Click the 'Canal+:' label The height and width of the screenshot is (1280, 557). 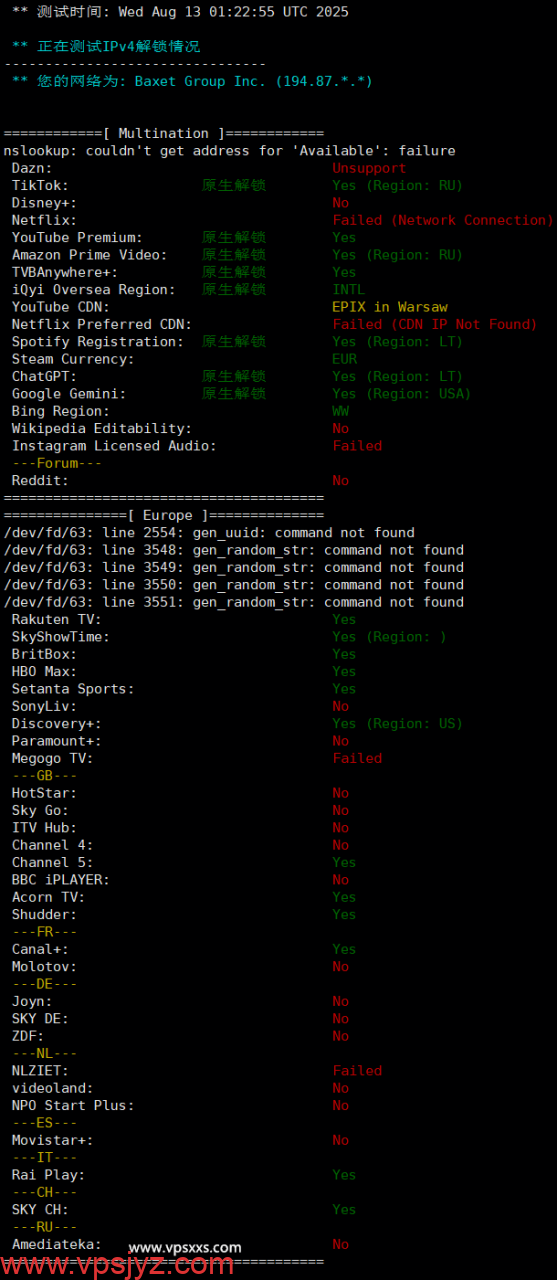(x=40, y=950)
